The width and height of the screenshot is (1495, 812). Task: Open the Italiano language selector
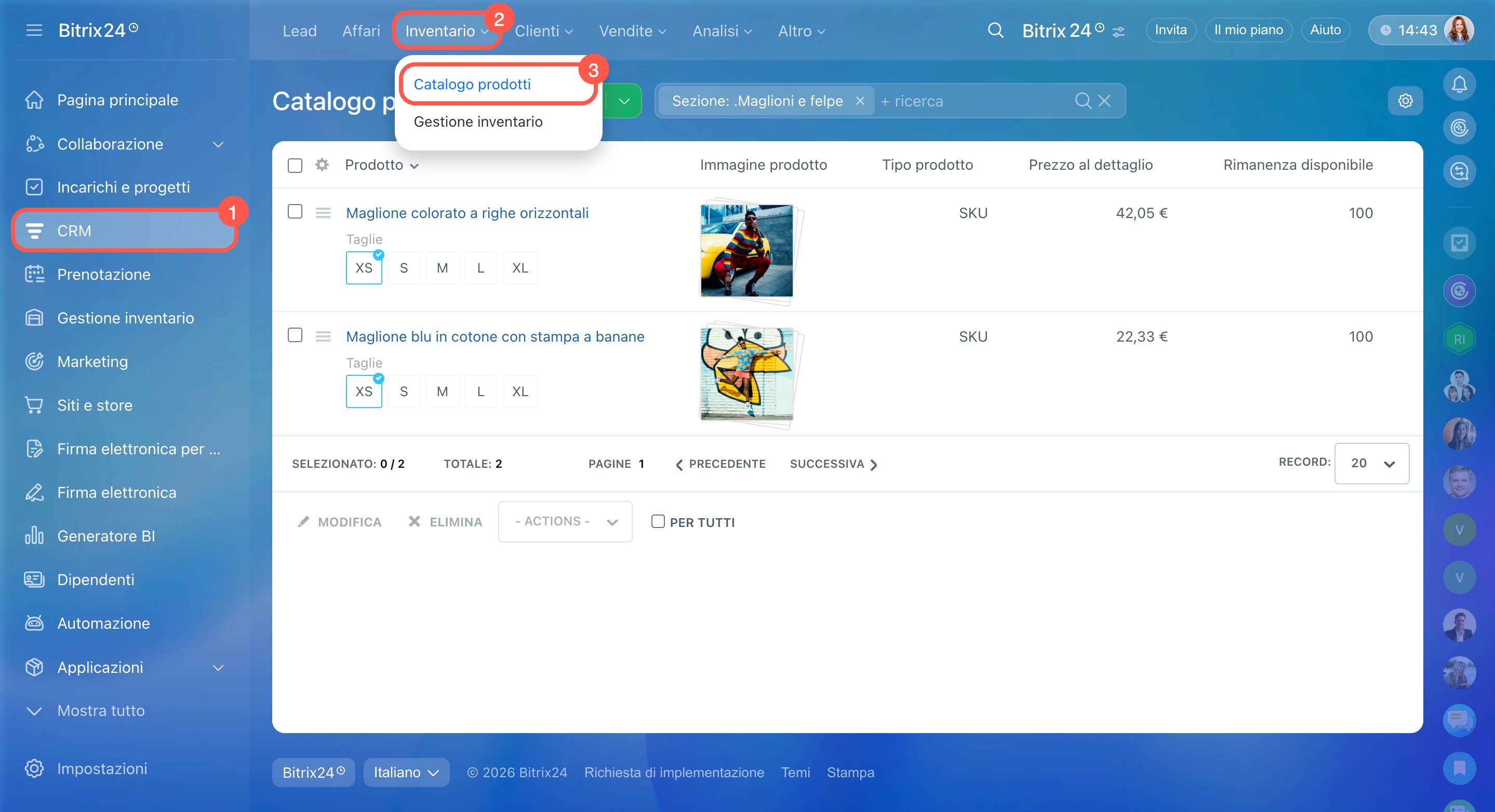tap(406, 772)
